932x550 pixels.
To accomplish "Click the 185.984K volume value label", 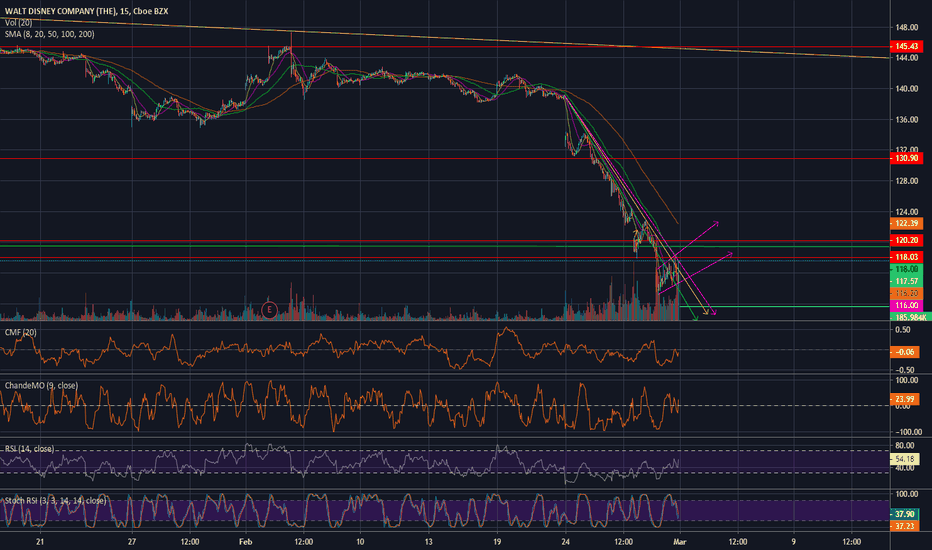I will pos(910,318).
